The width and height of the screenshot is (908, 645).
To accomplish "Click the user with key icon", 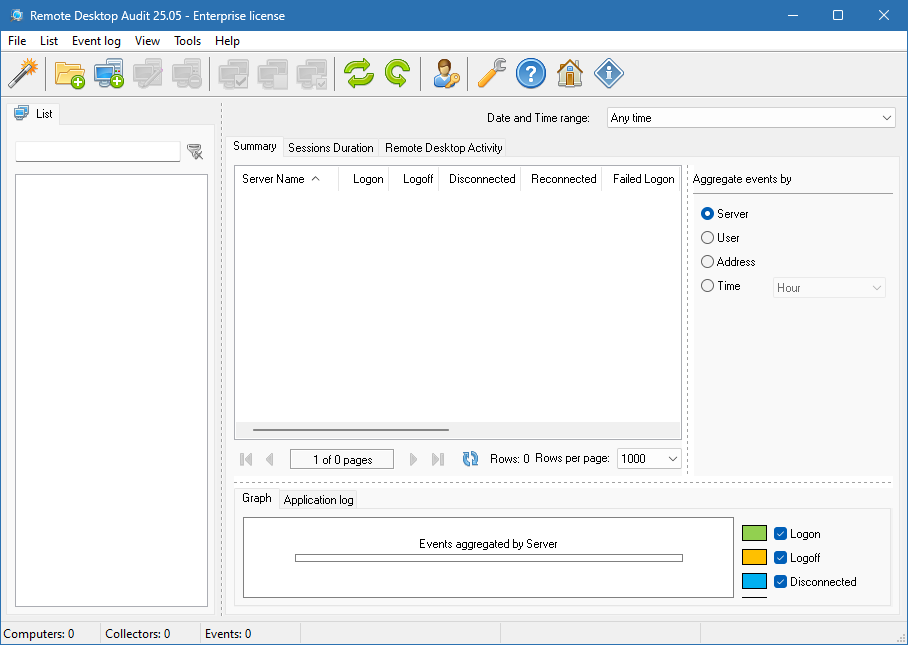I will tap(446, 74).
